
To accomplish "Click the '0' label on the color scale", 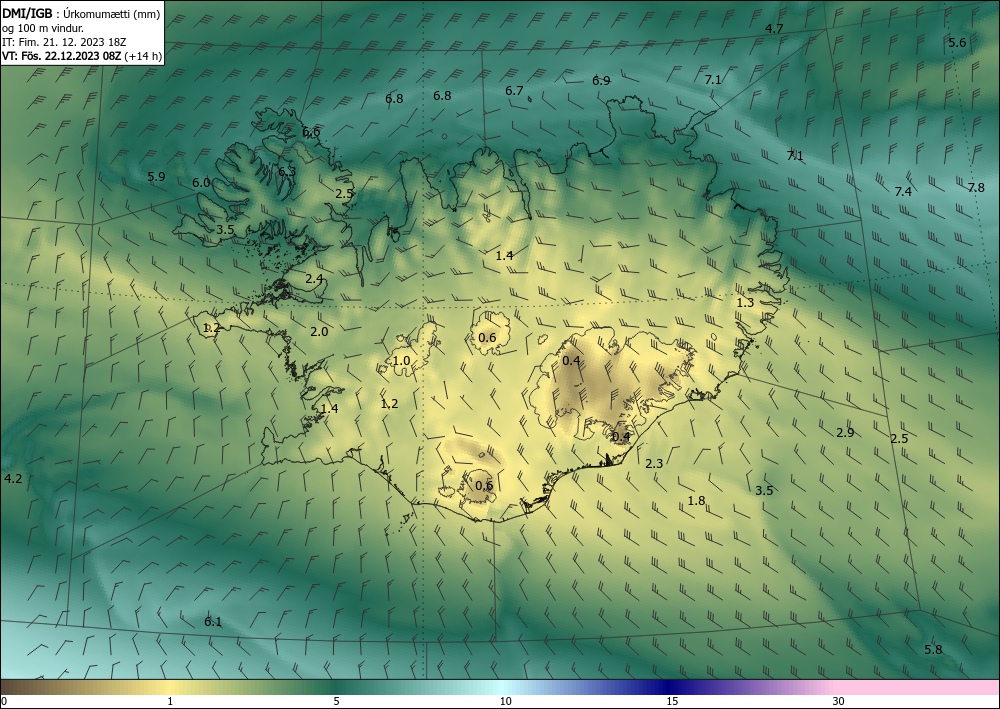I will pos(4,701).
